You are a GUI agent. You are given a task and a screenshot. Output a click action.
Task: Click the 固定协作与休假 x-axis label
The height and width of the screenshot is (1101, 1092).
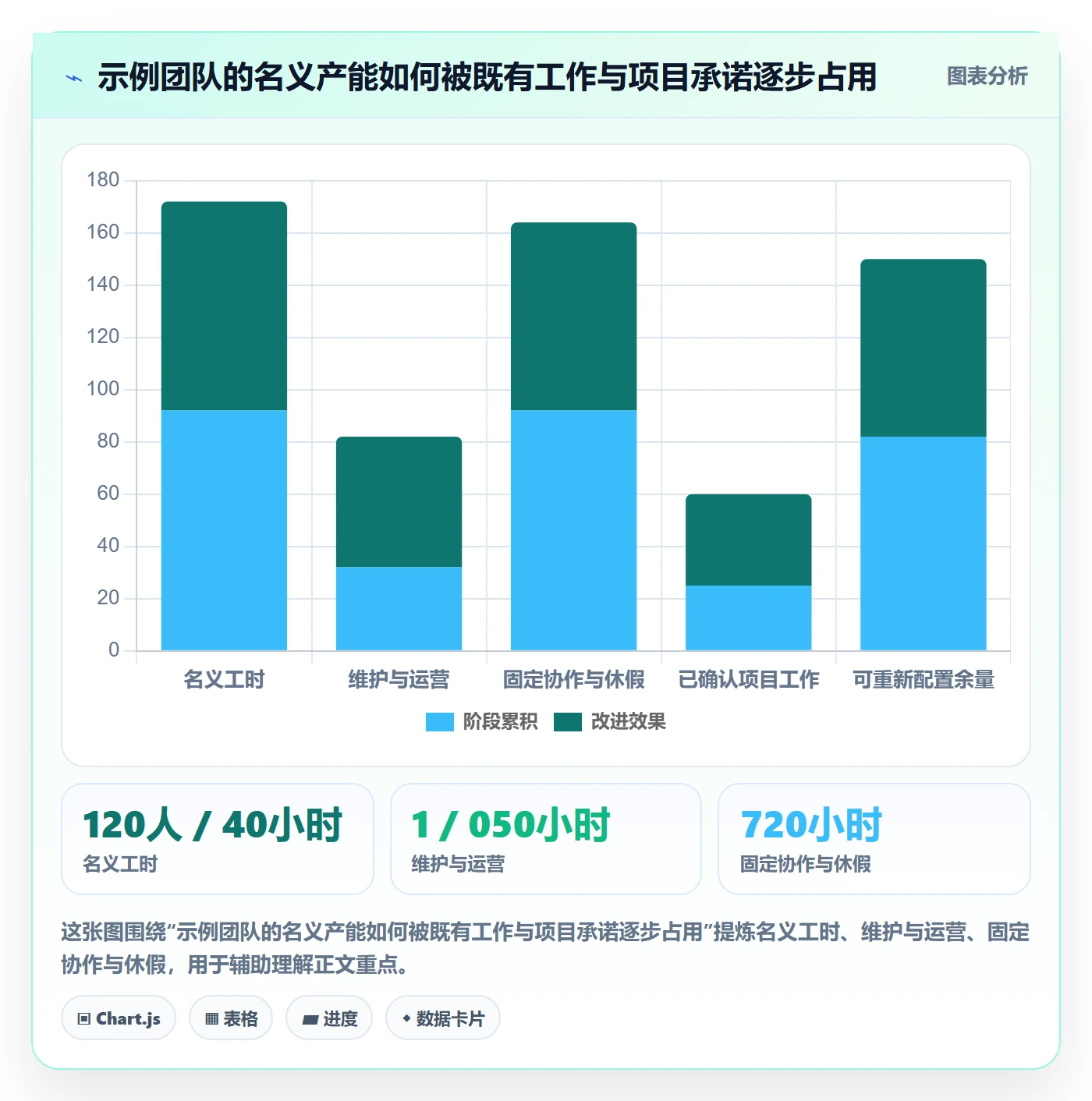(573, 680)
